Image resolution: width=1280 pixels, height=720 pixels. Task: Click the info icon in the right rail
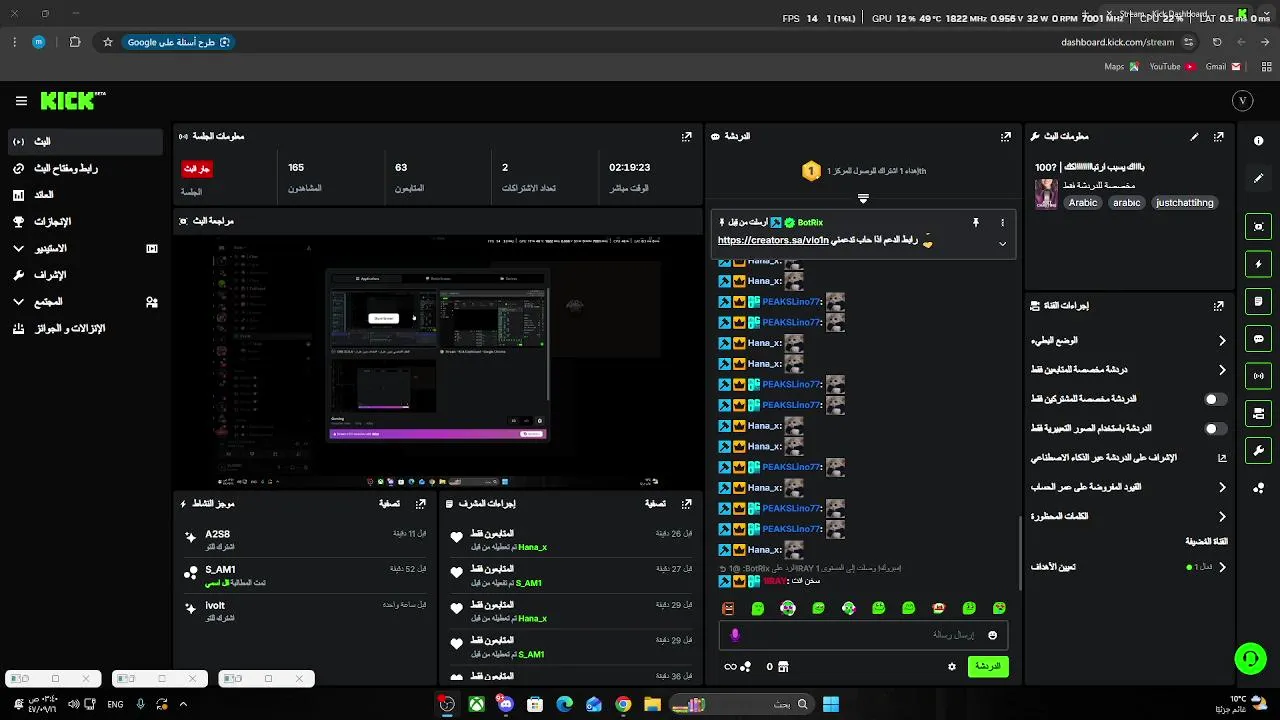[x=1259, y=141]
